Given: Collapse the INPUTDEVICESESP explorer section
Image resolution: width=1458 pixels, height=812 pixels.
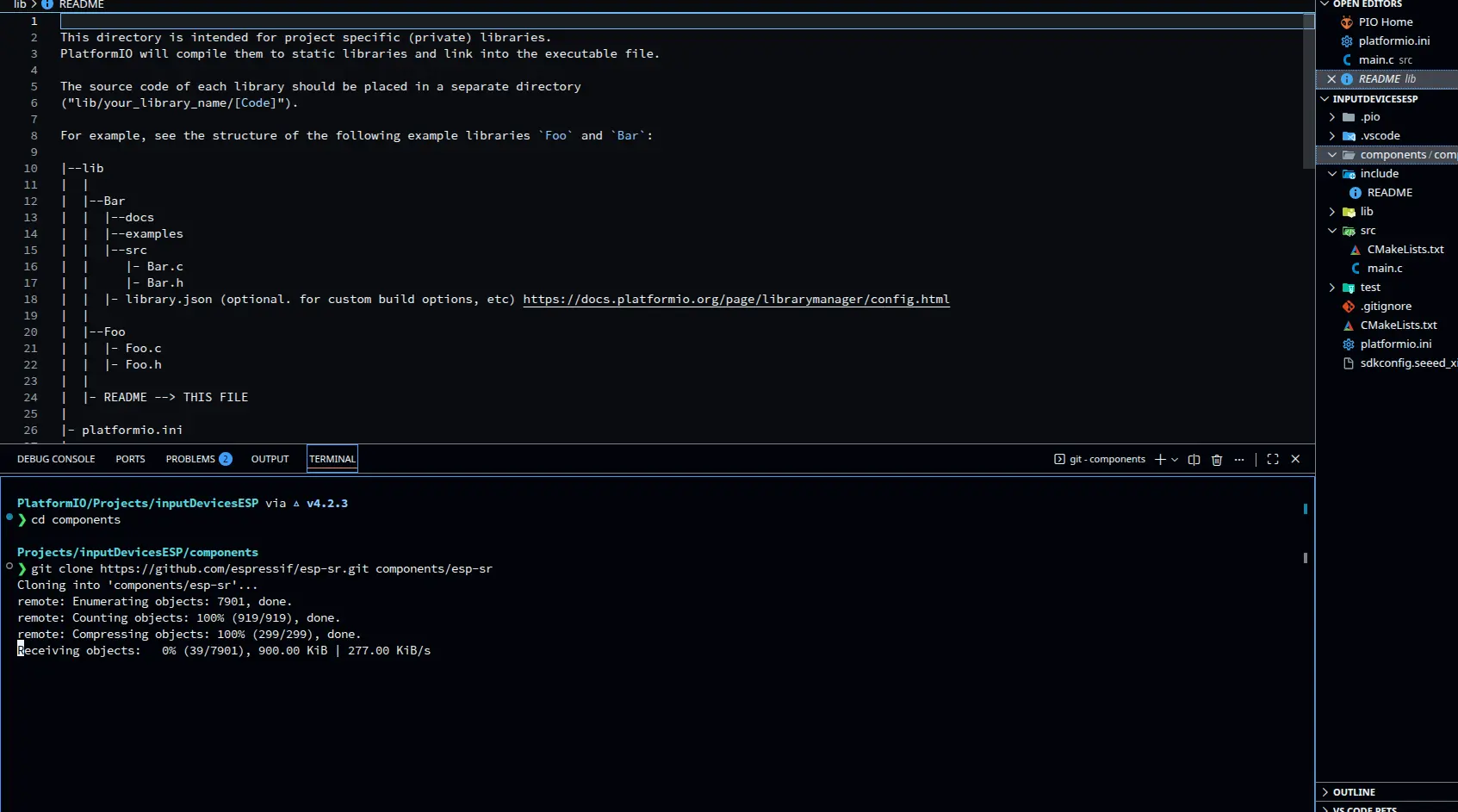Looking at the screenshot, I should click(1325, 99).
